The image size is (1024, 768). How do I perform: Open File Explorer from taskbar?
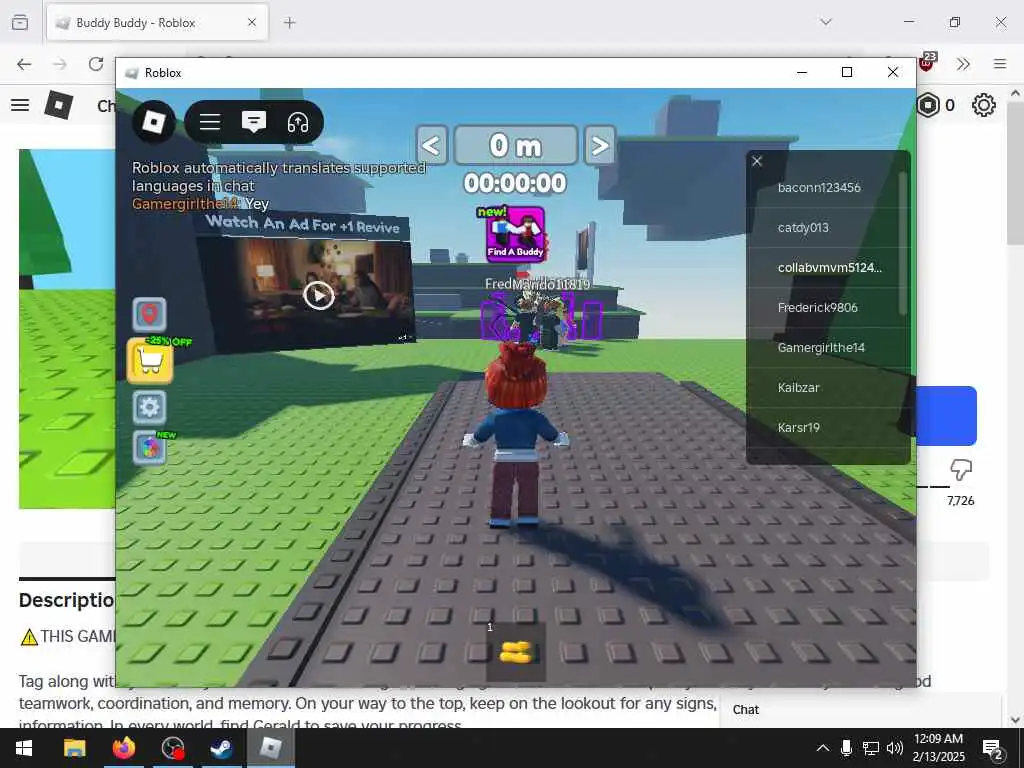click(74, 748)
